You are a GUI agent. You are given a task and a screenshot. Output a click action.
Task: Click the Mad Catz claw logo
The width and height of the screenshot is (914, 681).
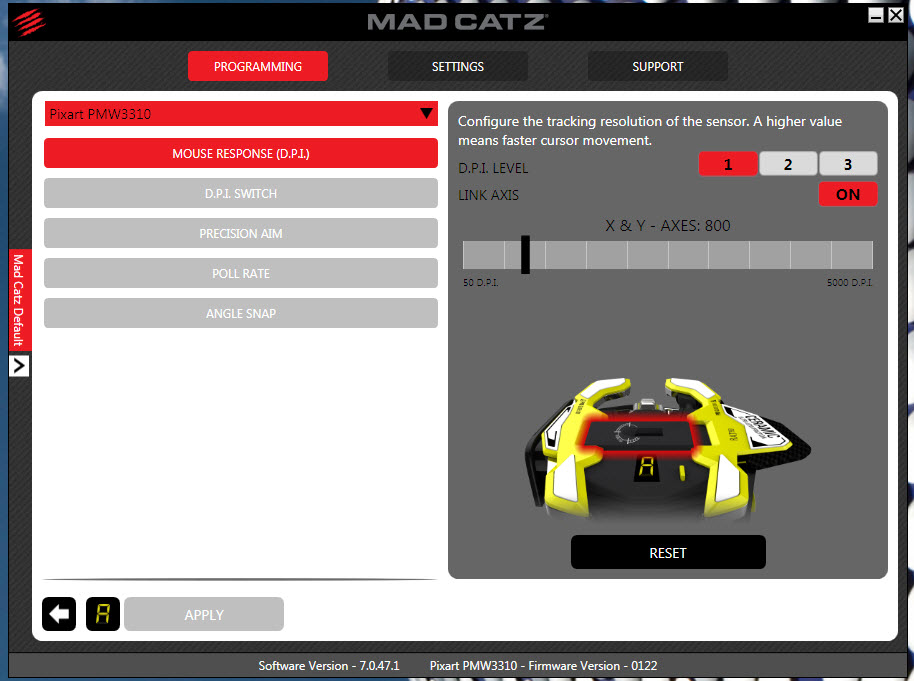(x=28, y=22)
